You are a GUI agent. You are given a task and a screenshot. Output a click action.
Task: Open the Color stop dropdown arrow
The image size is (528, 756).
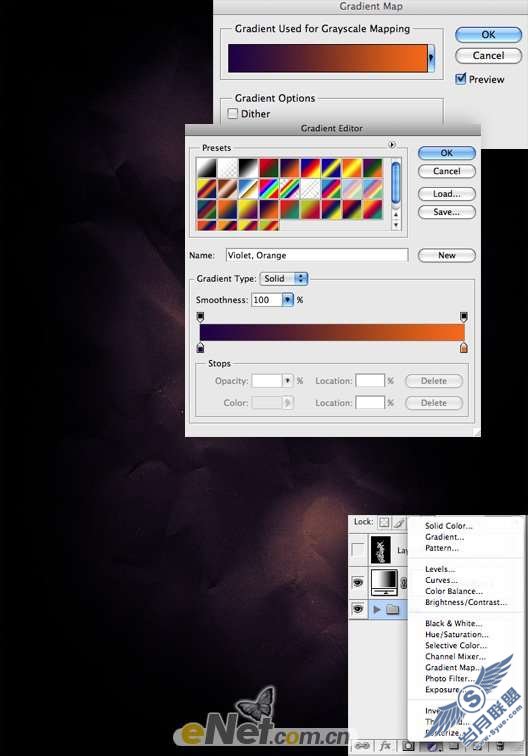tap(288, 403)
